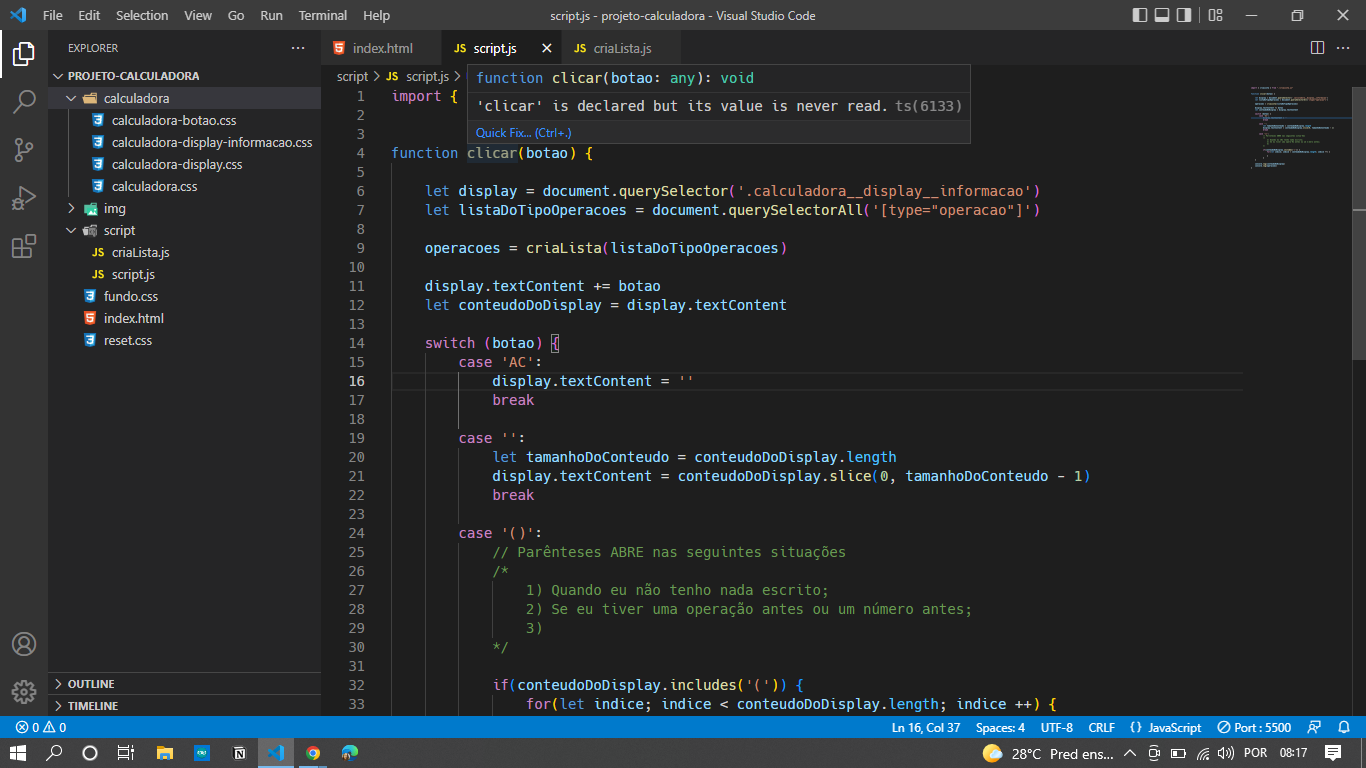Open editor more actions ellipsis
The height and width of the screenshot is (768, 1366).
coord(1344,48)
